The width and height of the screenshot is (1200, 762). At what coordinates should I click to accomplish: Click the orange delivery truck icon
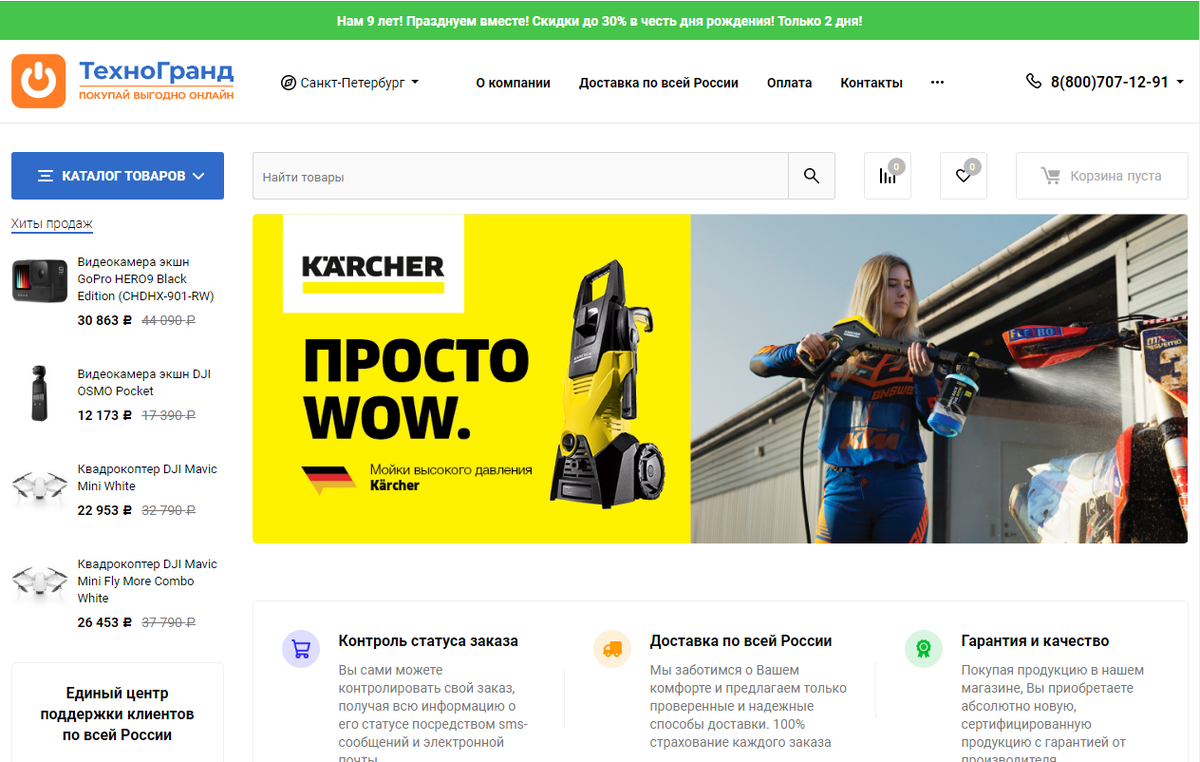click(611, 649)
